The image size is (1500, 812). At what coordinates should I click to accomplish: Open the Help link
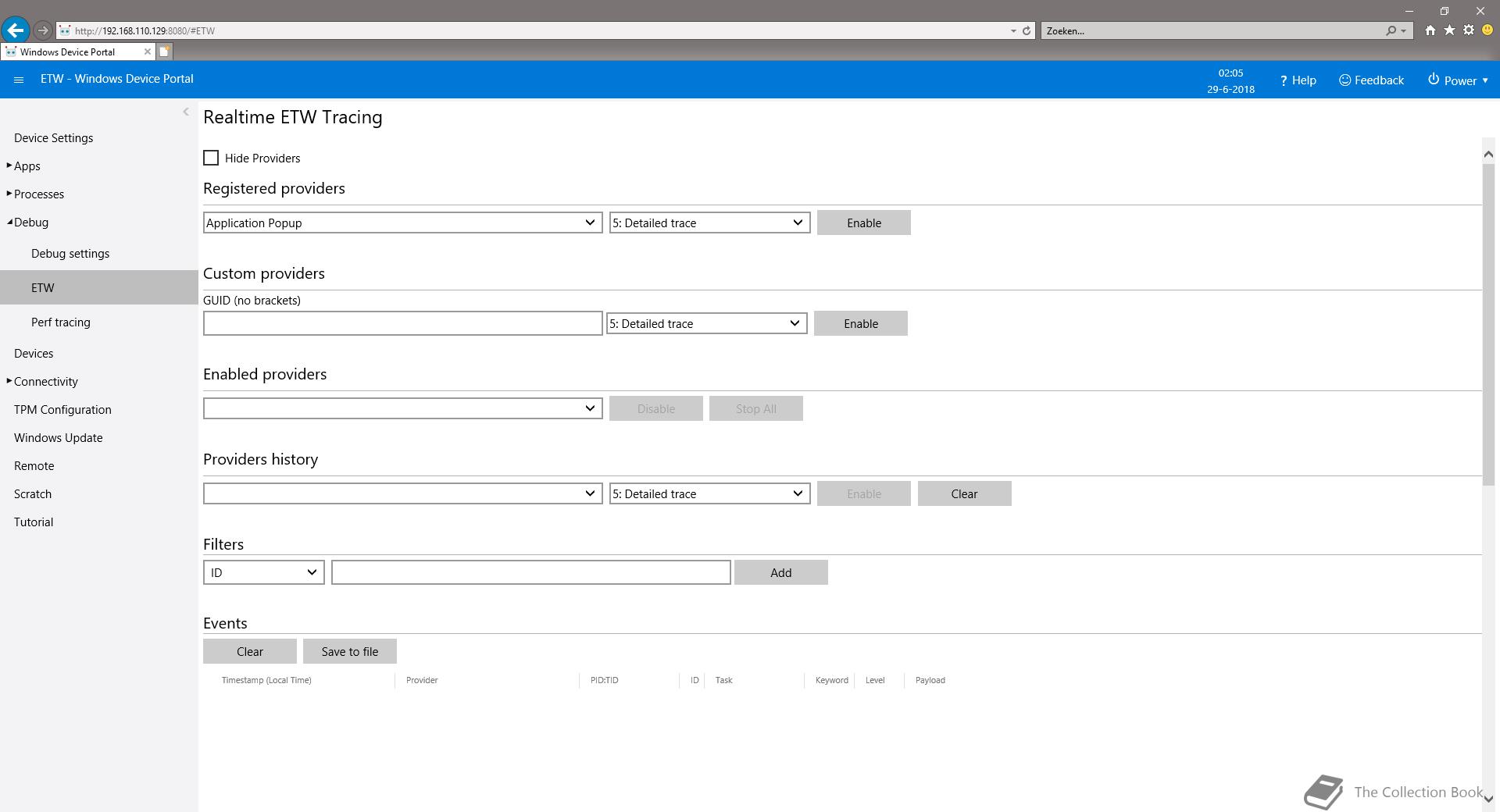click(1298, 80)
